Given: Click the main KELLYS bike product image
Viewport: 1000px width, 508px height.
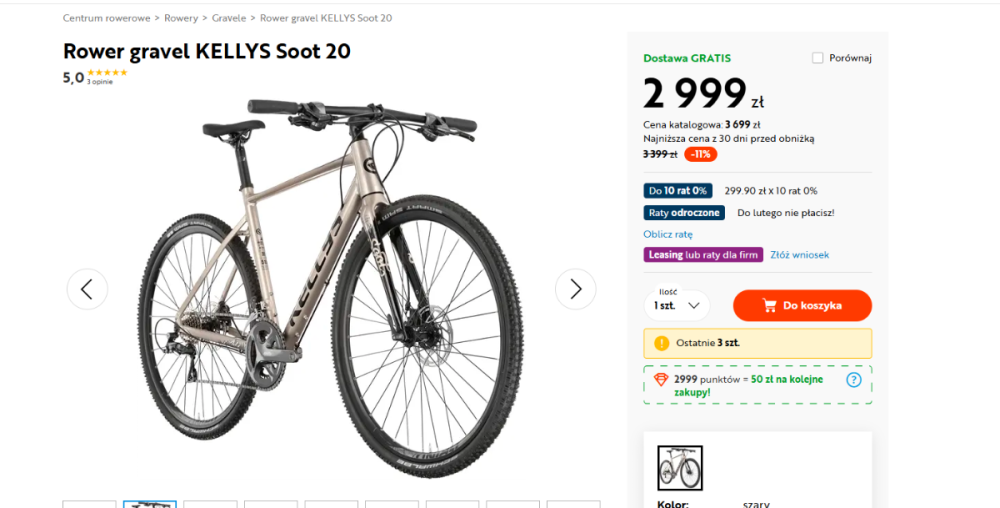Looking at the screenshot, I should coord(332,287).
